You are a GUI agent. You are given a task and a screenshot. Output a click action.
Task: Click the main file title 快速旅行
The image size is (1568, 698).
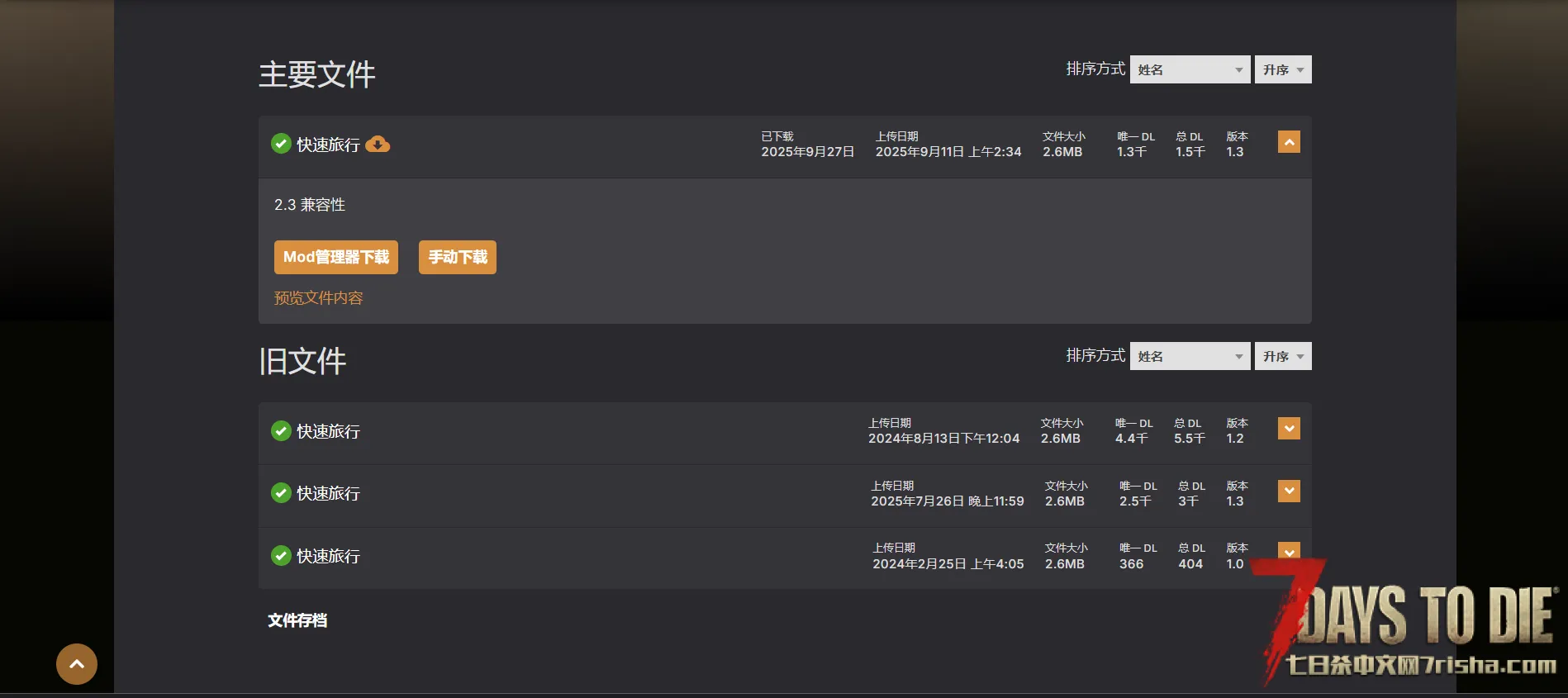328,145
